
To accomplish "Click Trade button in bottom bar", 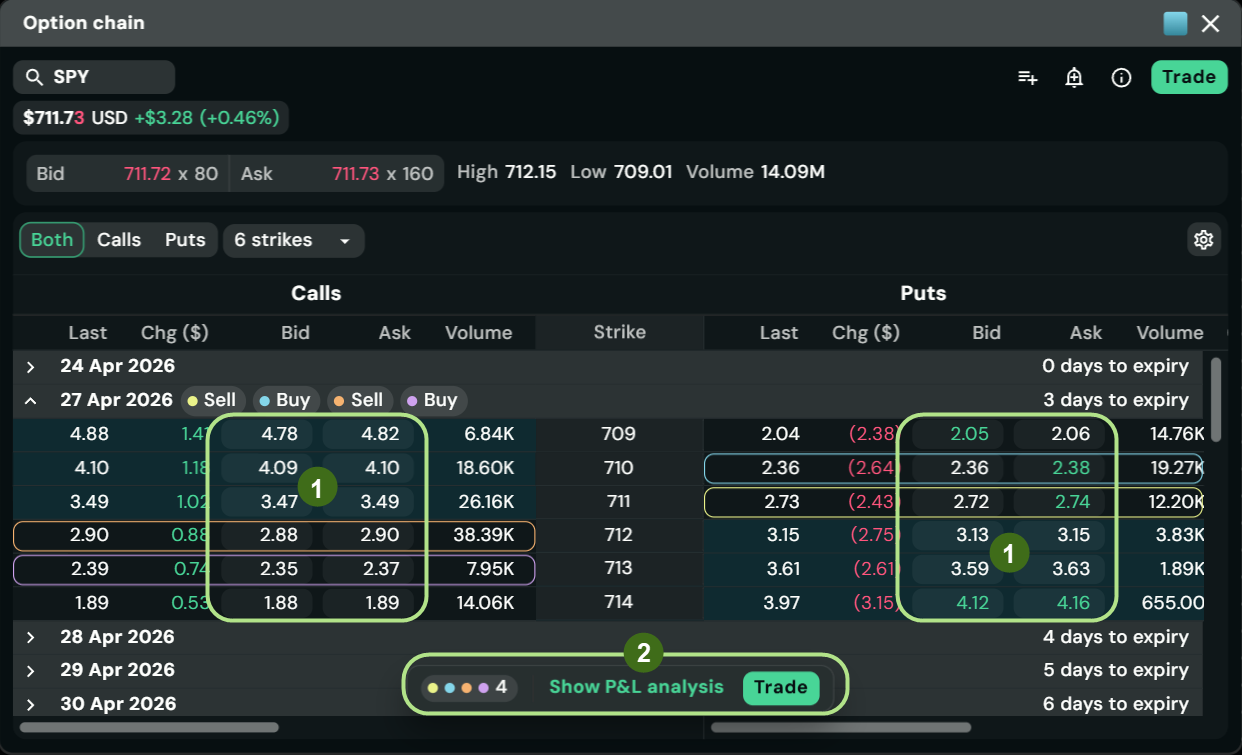I will (x=781, y=687).
